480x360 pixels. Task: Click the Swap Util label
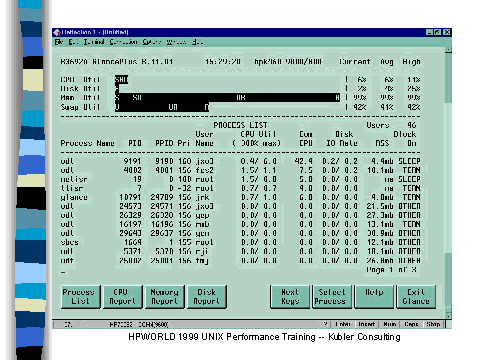pyautogui.click(x=80, y=107)
